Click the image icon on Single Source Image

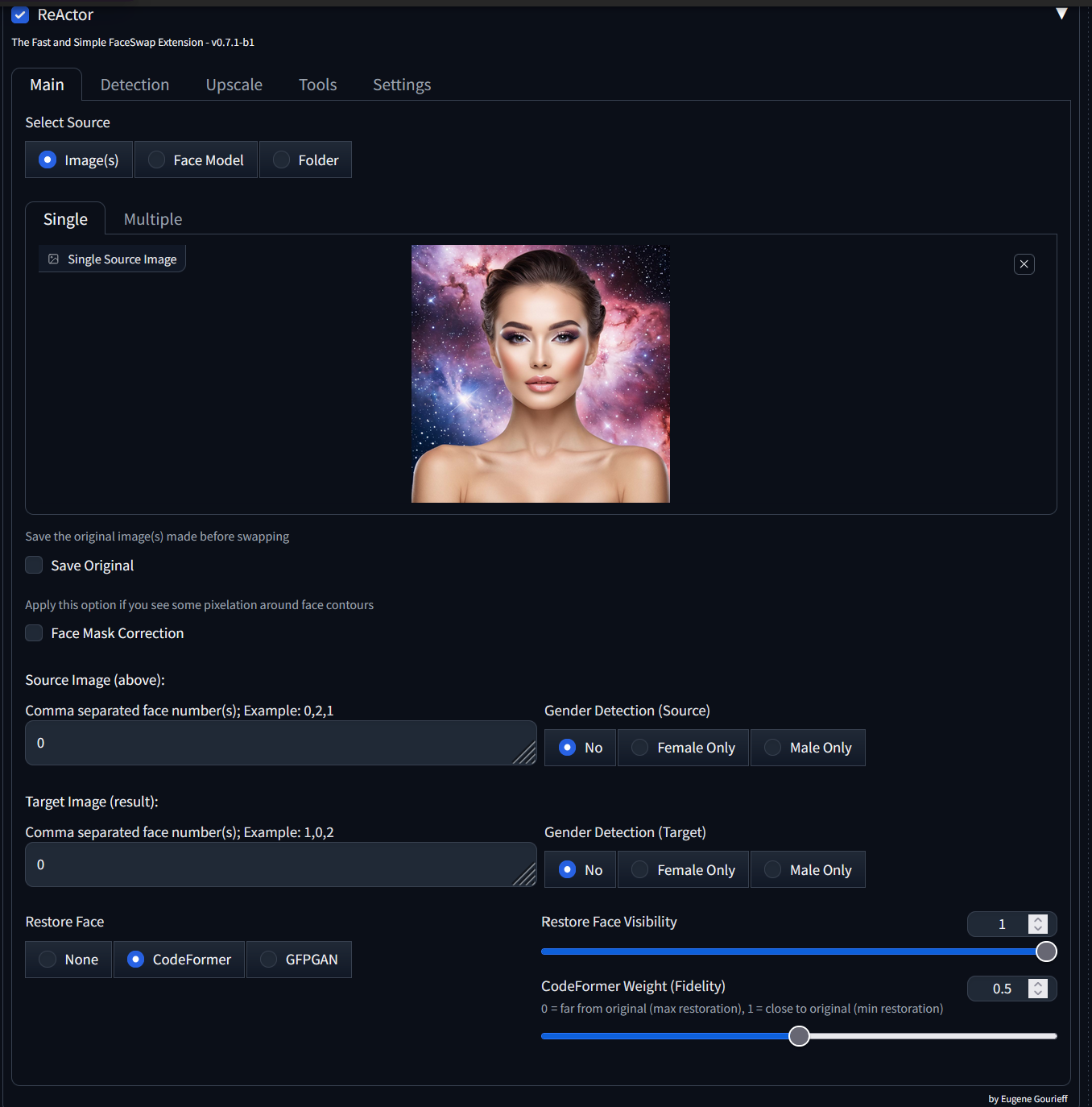point(53,259)
